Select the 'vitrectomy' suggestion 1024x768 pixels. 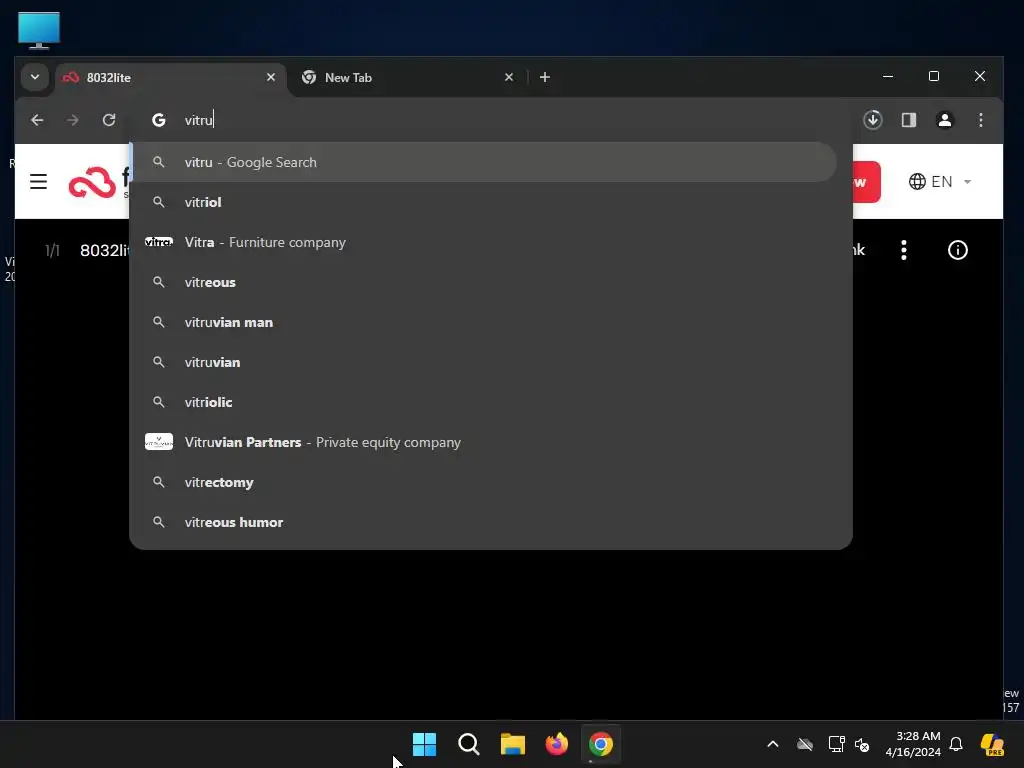(483, 483)
